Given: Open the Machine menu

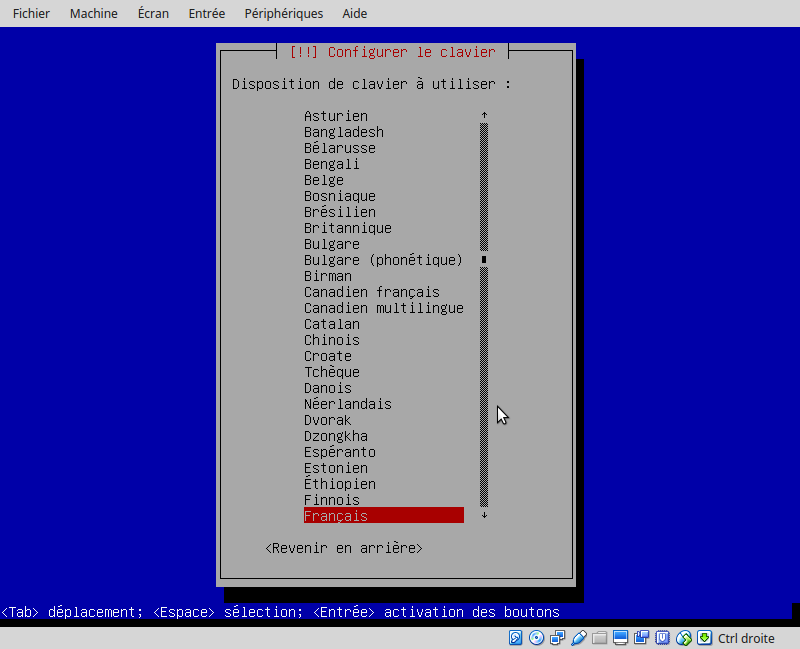Looking at the screenshot, I should pyautogui.click(x=93, y=13).
